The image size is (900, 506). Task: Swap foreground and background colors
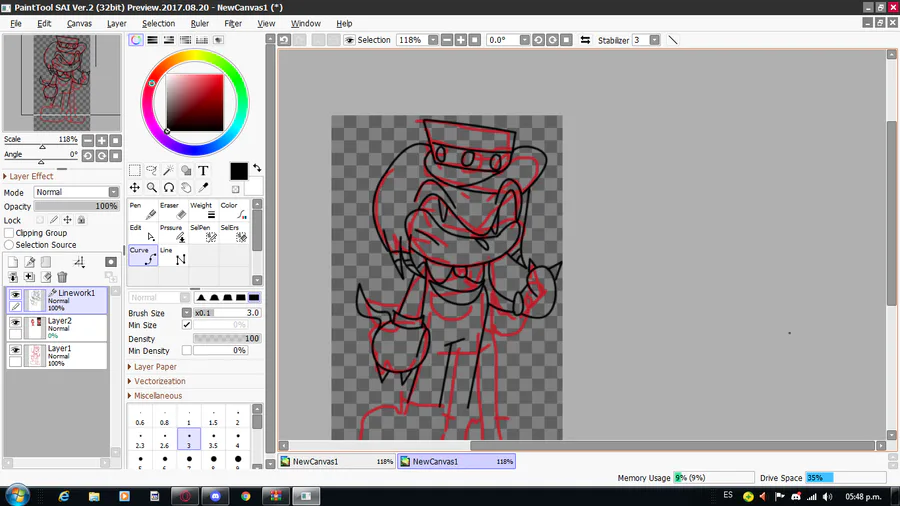257,168
